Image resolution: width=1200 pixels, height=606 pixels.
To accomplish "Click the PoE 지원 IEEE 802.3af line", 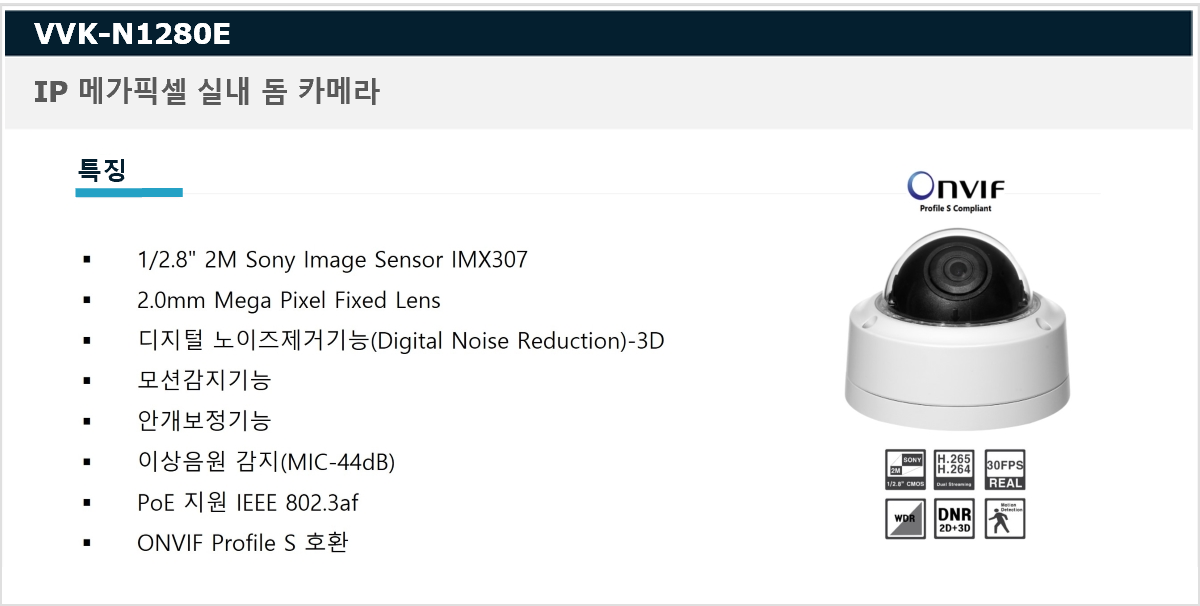I will [x=247, y=502].
